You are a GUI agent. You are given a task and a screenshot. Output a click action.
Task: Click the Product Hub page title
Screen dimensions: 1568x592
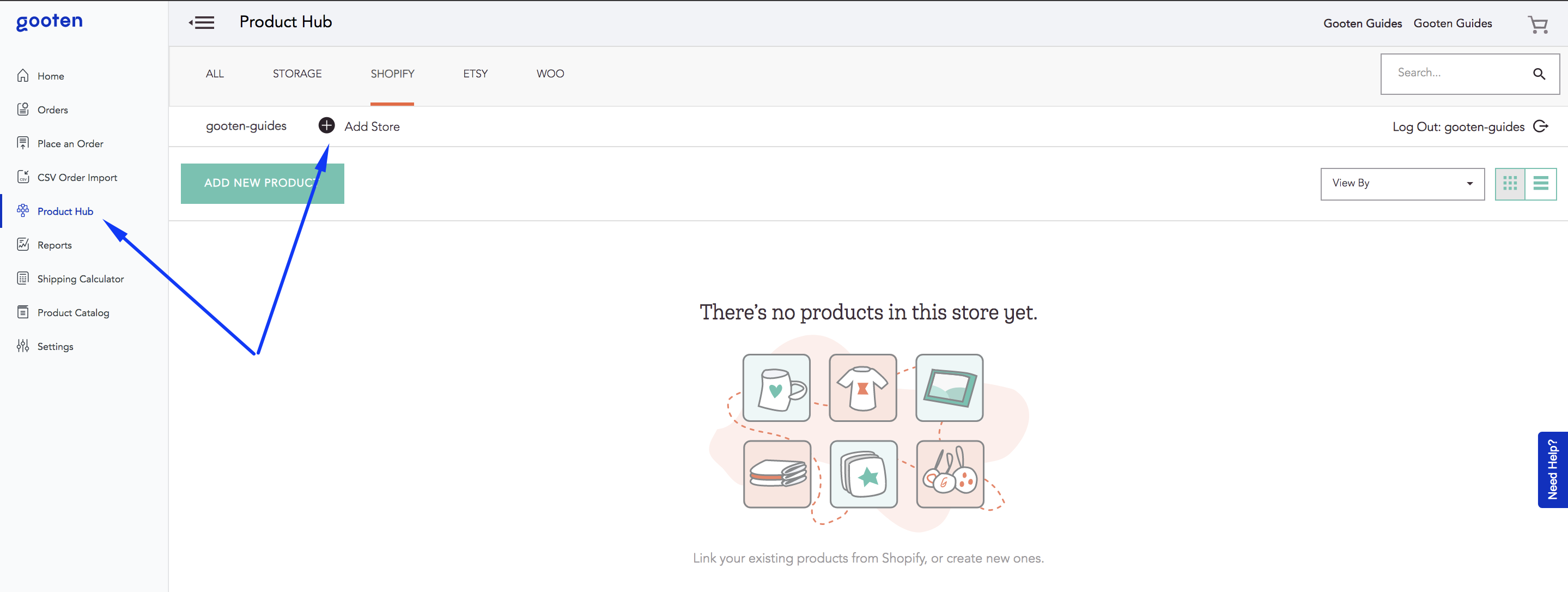coord(285,22)
